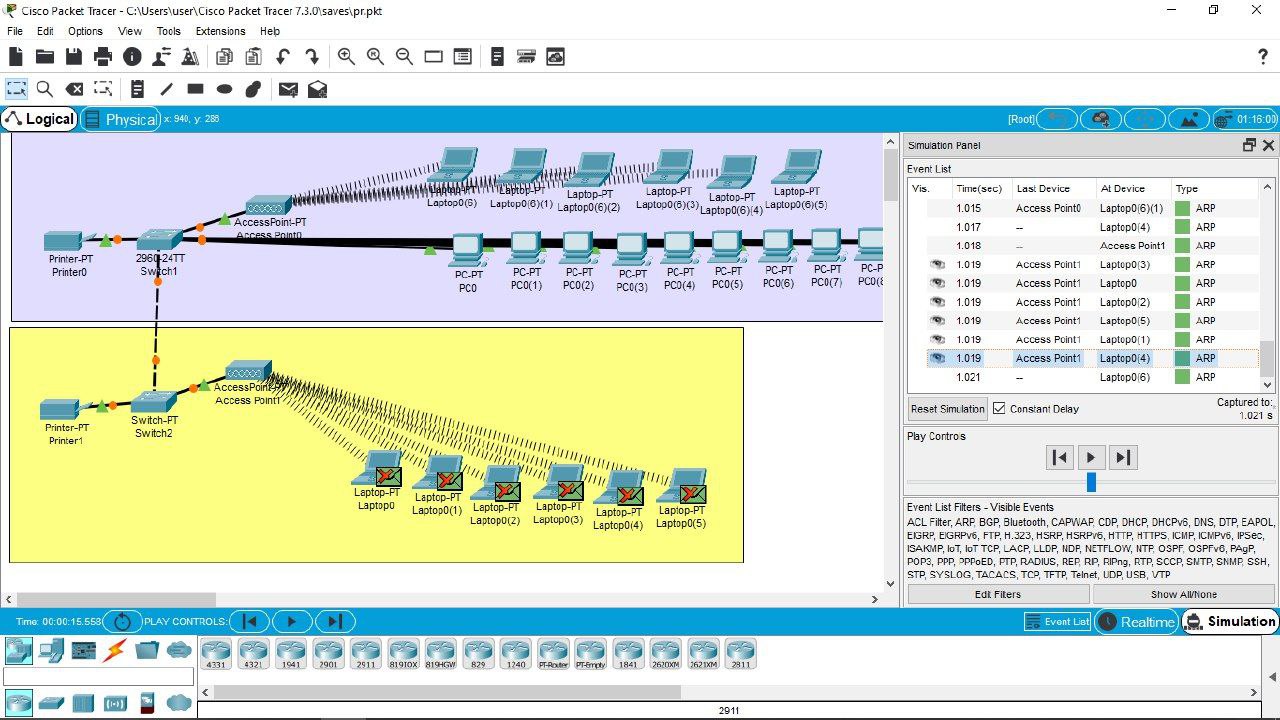This screenshot has width=1280, height=720.
Task: Open the Network Information icon
Action: [x=132, y=57]
